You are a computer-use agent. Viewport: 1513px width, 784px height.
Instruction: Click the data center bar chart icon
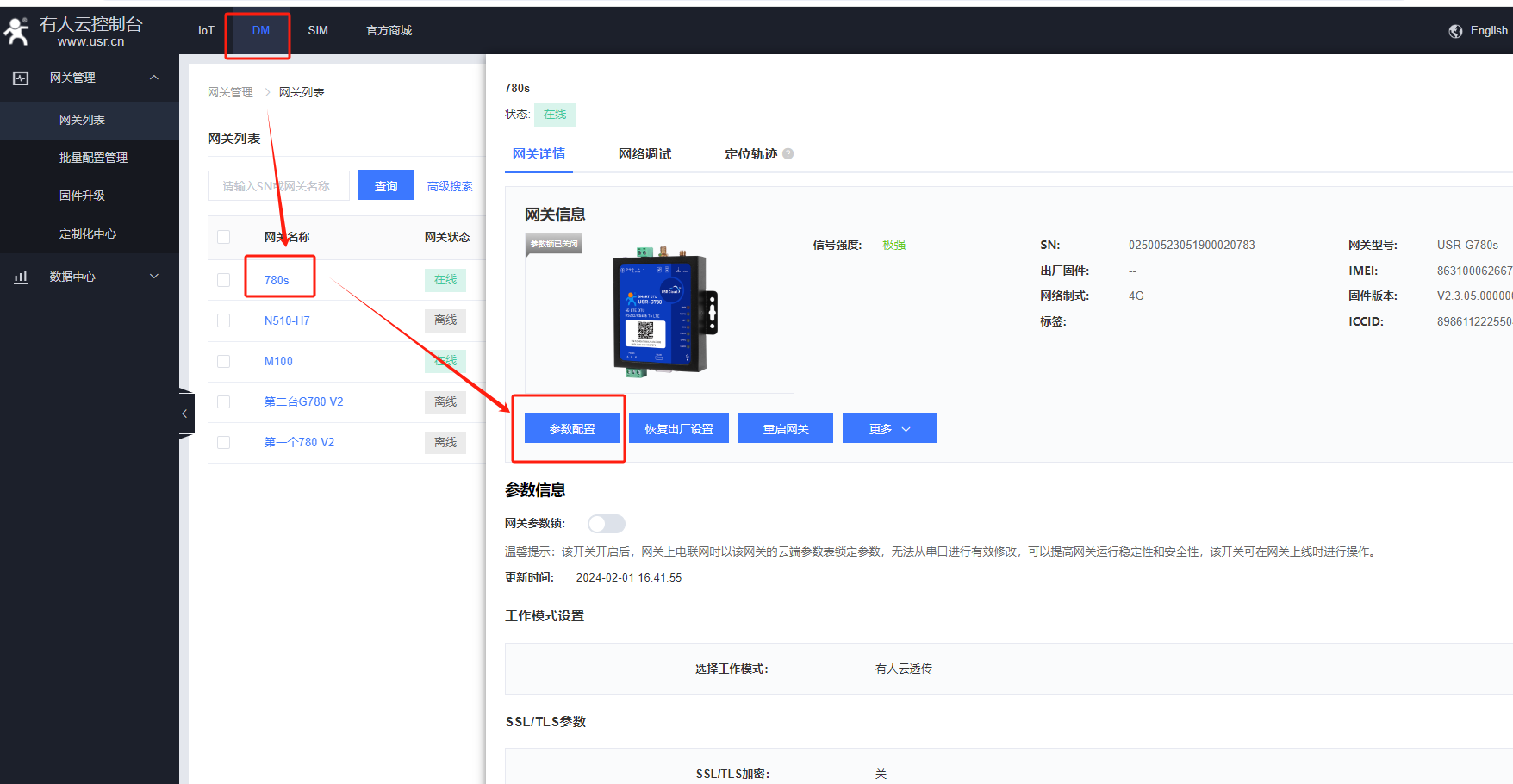coord(21,277)
